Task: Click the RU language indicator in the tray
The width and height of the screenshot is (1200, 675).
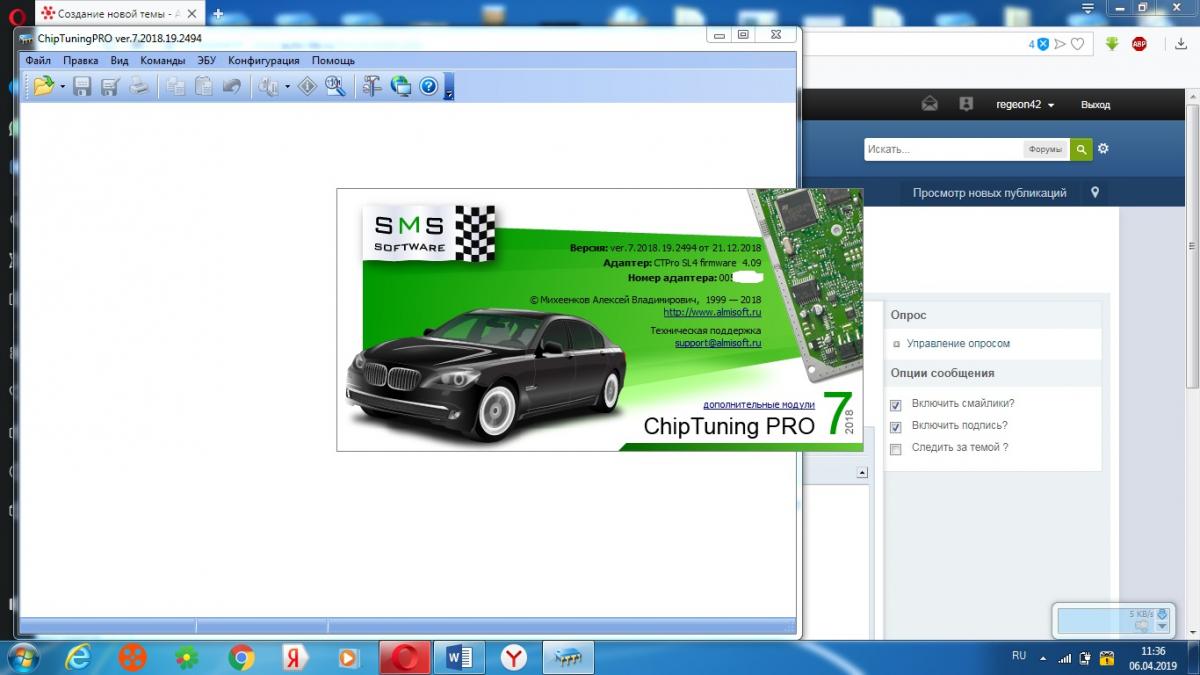Action: [1019, 656]
